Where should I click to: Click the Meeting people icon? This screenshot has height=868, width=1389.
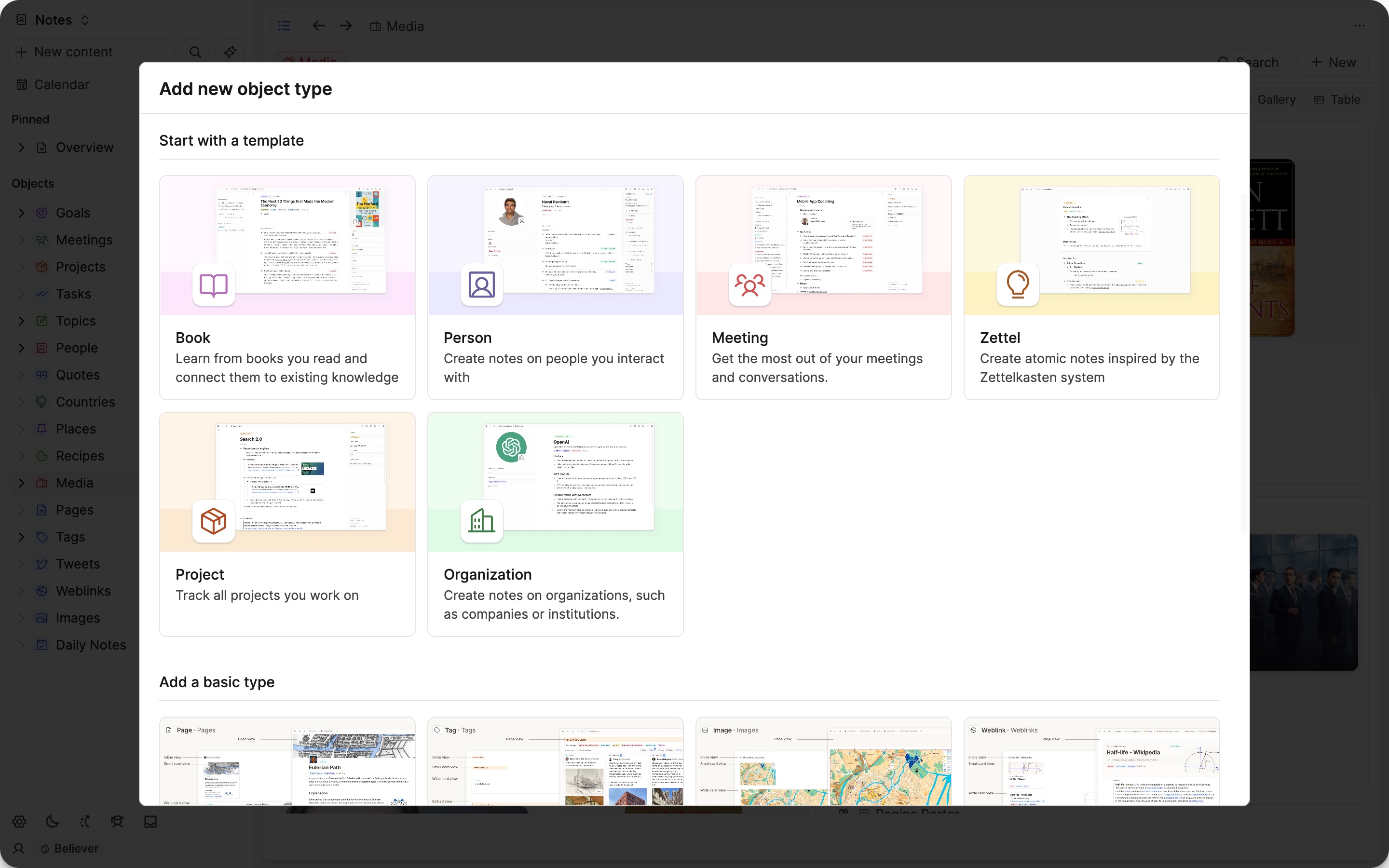point(749,285)
